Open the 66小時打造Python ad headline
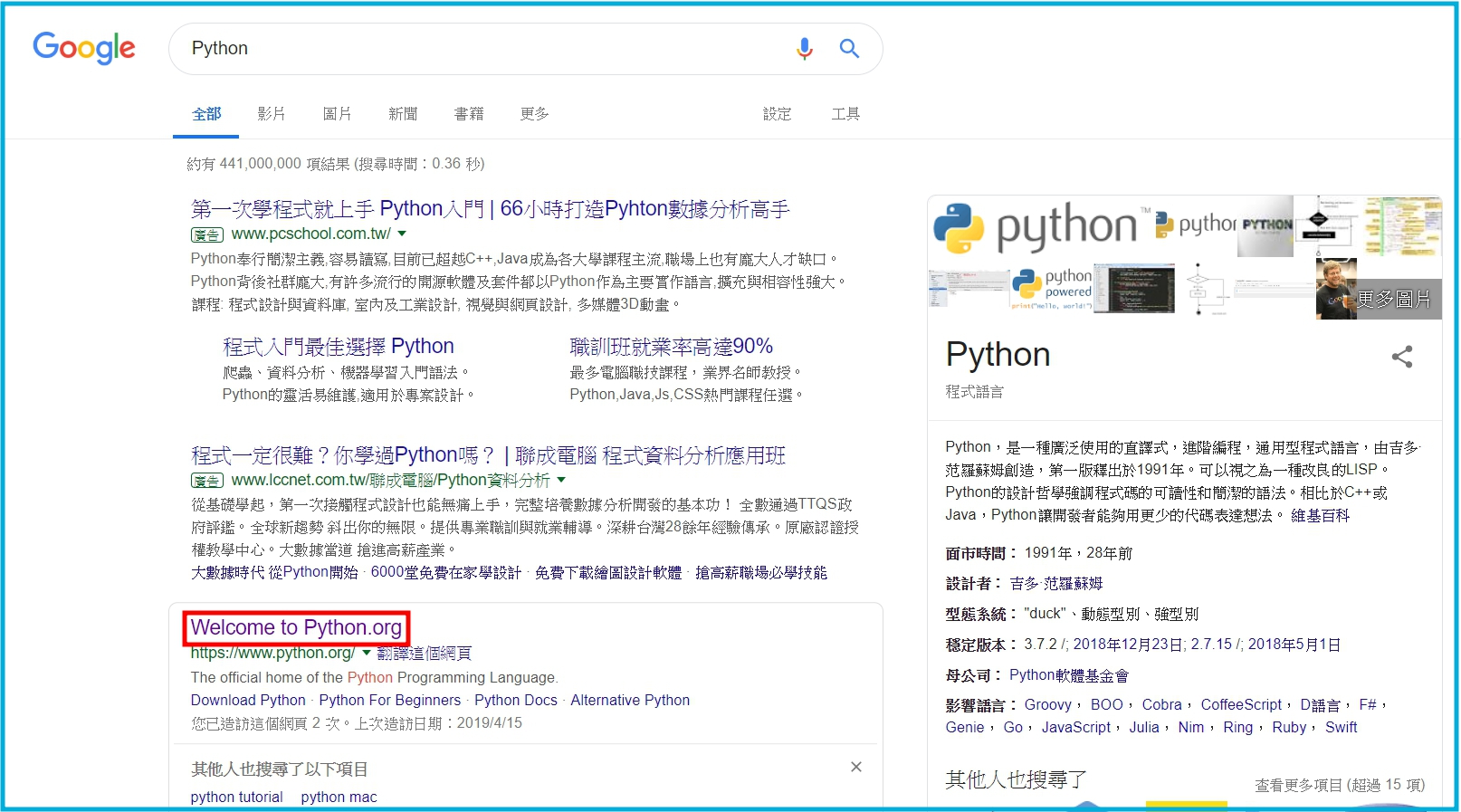Viewport: 1461px width, 812px height. [x=490, y=209]
